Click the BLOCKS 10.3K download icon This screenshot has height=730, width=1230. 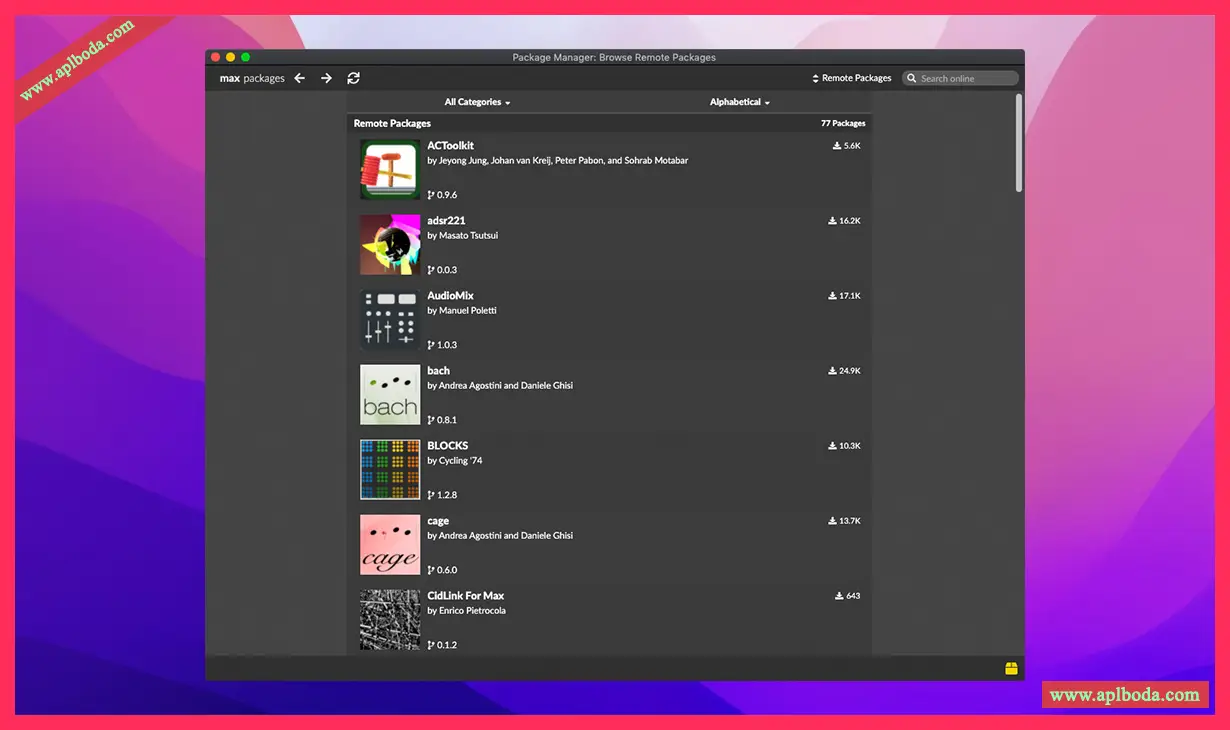[832, 446]
